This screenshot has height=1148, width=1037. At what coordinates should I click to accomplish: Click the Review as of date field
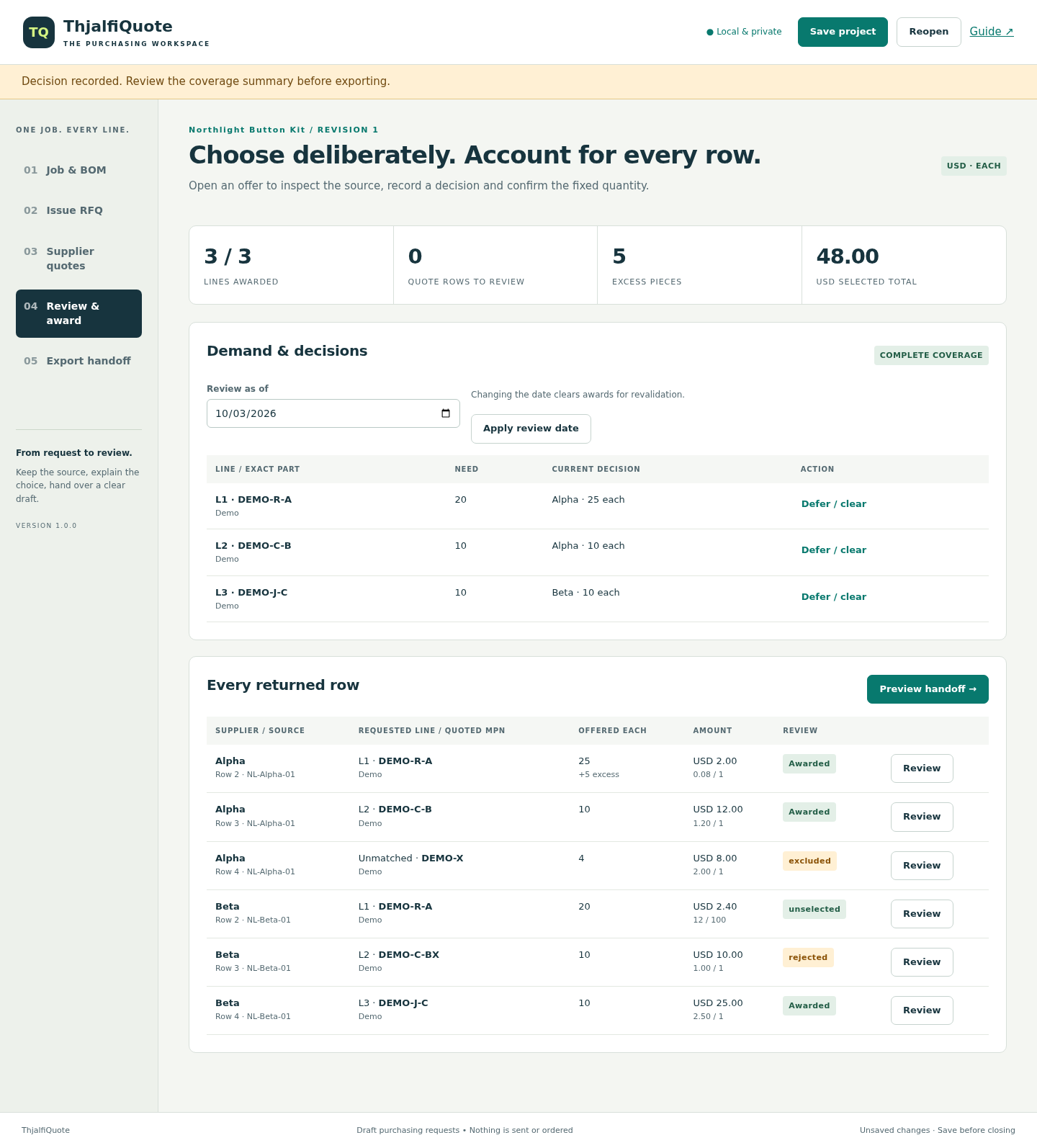[333, 413]
